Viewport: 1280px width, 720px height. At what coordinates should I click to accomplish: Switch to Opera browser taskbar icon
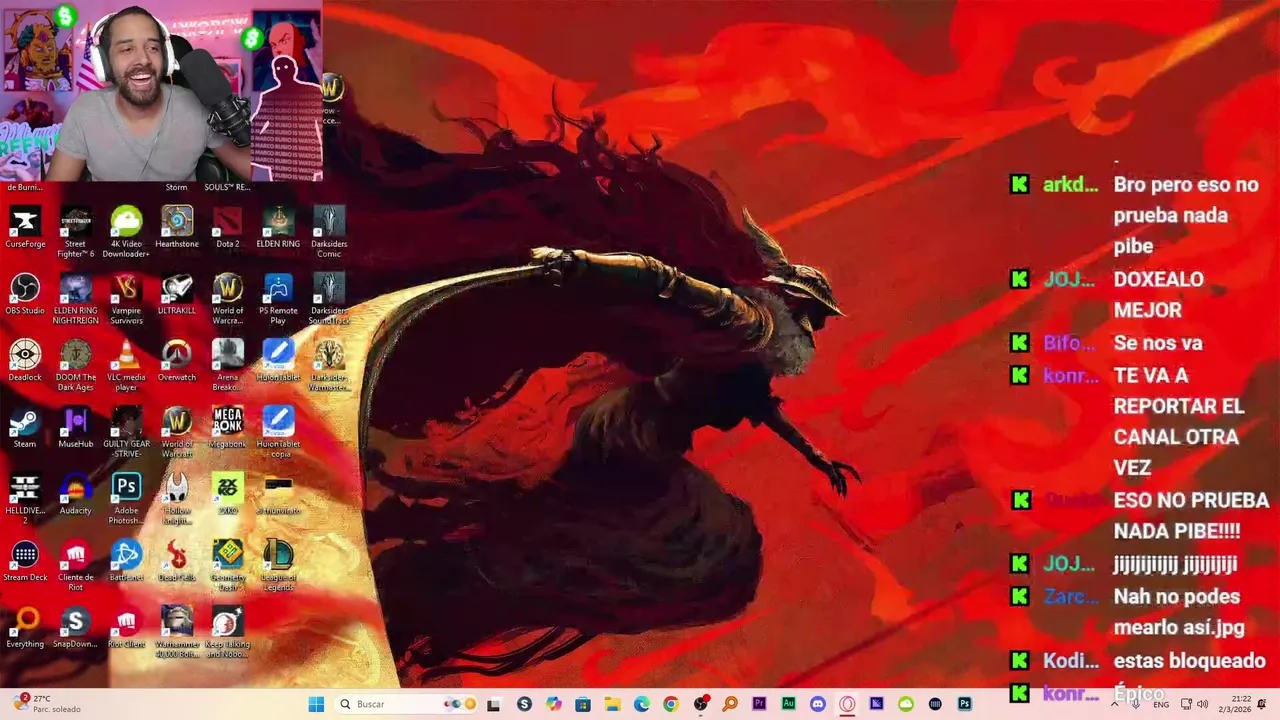pos(847,704)
